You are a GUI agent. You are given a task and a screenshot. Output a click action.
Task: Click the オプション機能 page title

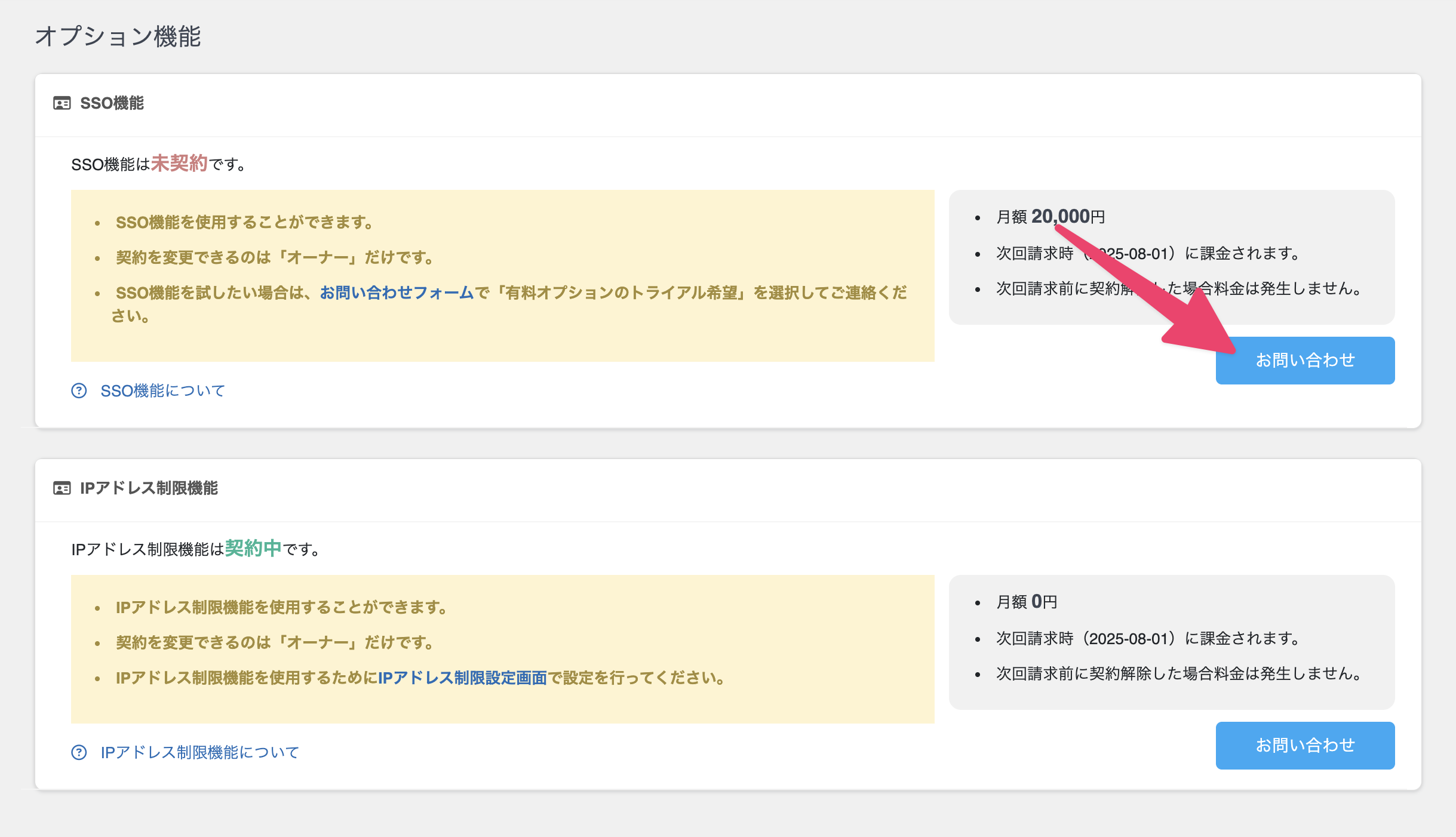(x=119, y=36)
